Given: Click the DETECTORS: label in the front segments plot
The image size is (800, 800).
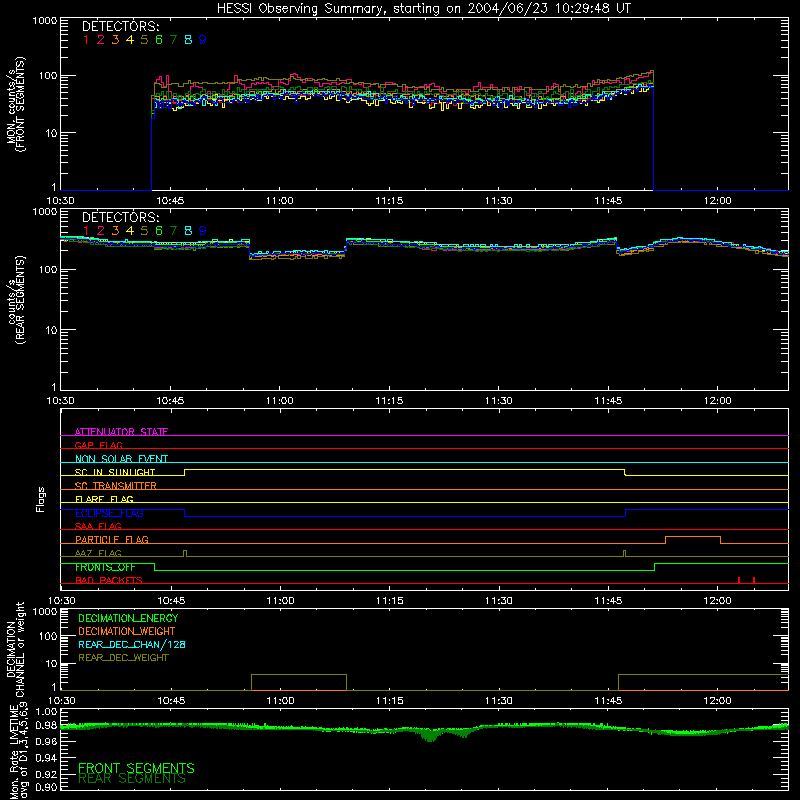Looking at the screenshot, I should coord(120,26).
